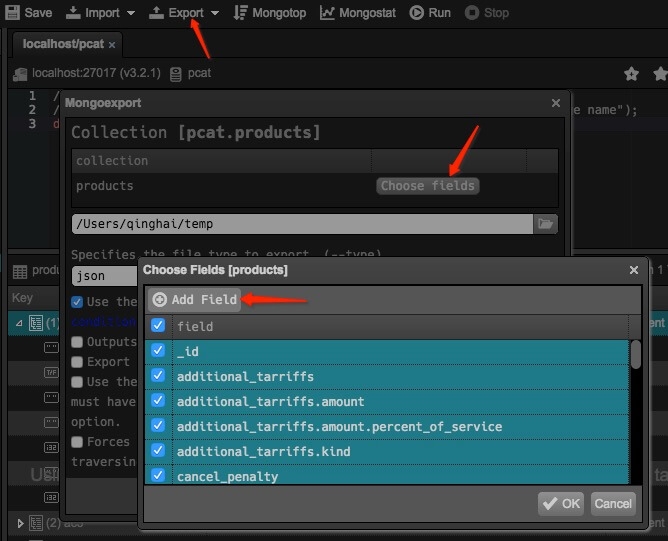Click the products result table icon

[x=20, y=271]
